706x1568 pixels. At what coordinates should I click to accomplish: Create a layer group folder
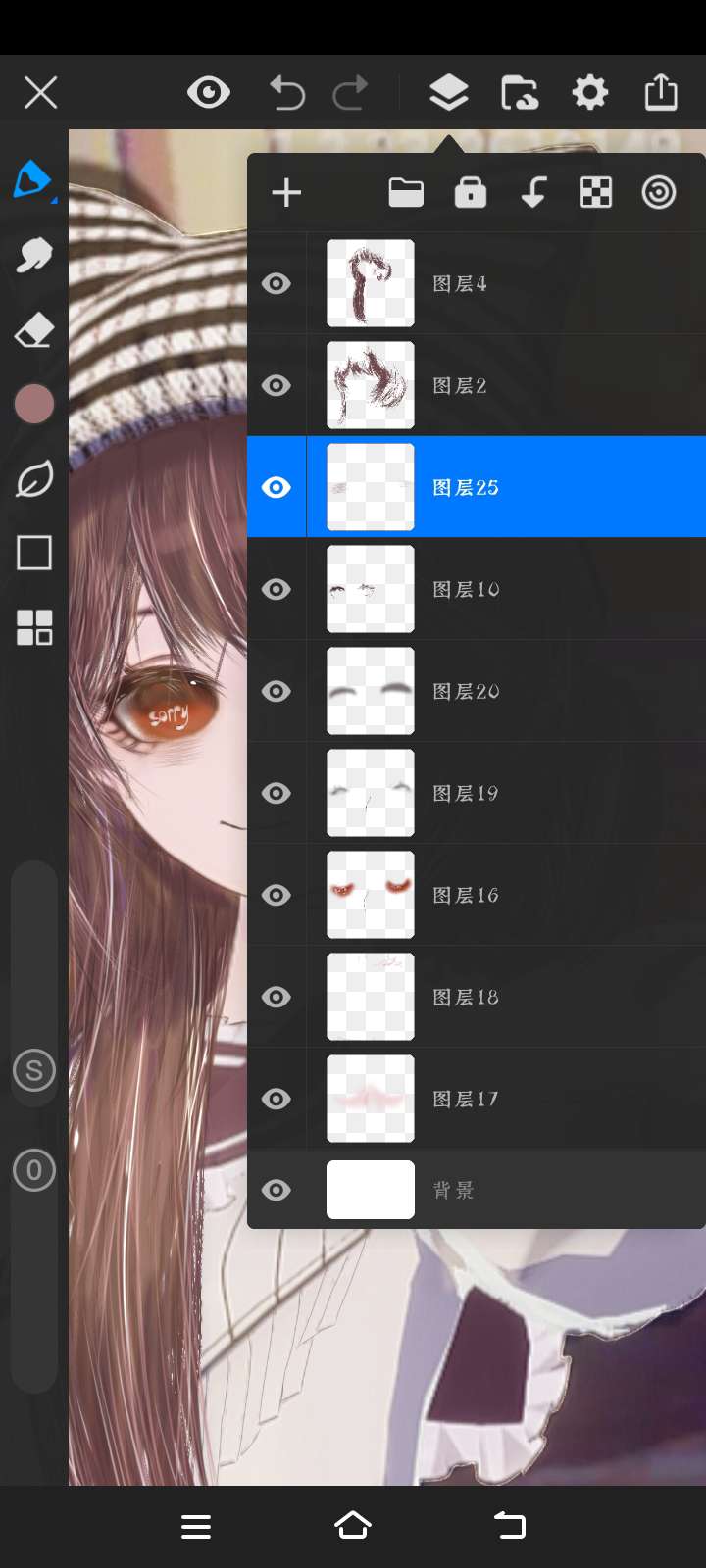coord(406,192)
